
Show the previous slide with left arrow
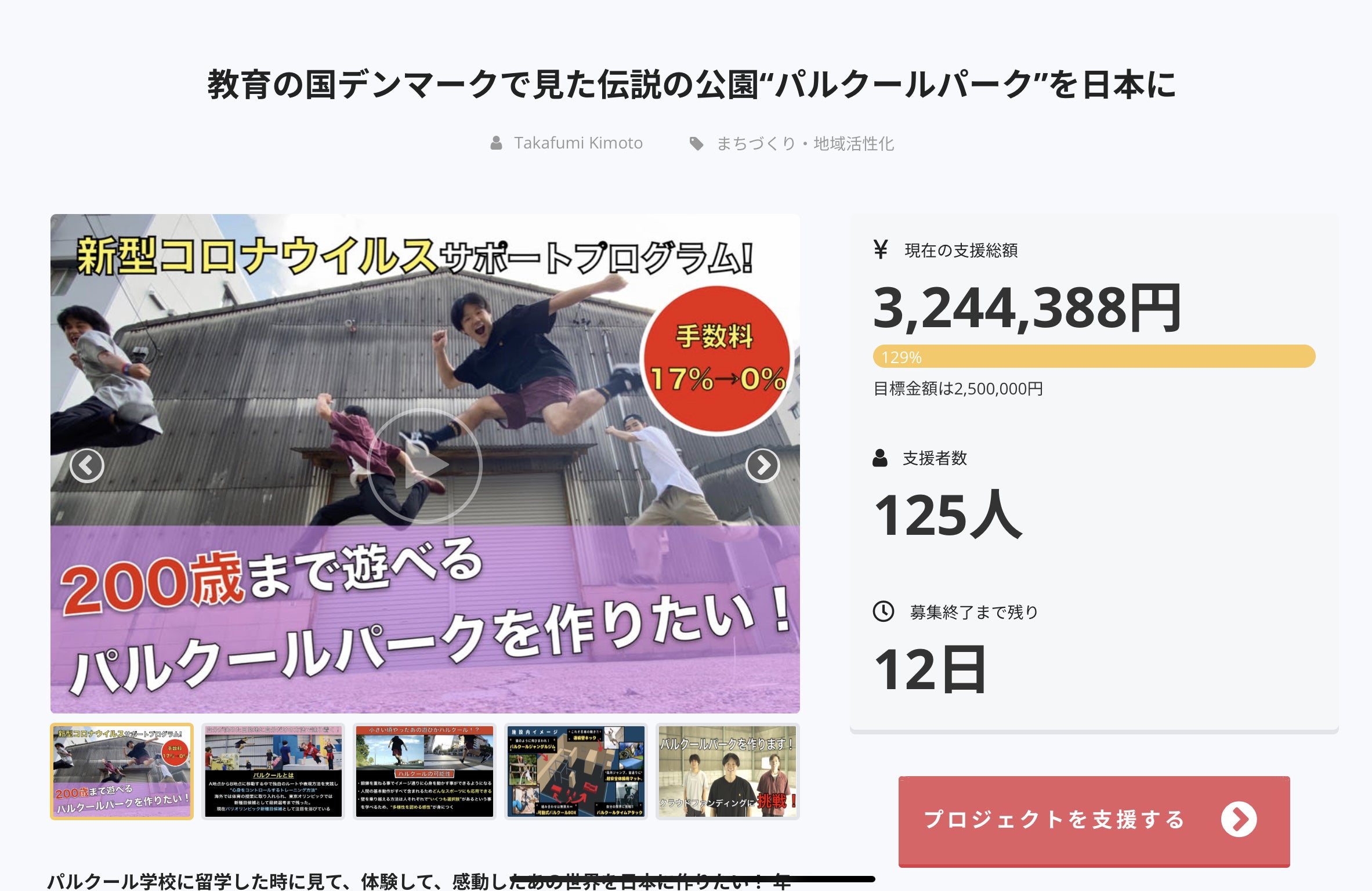coord(87,465)
